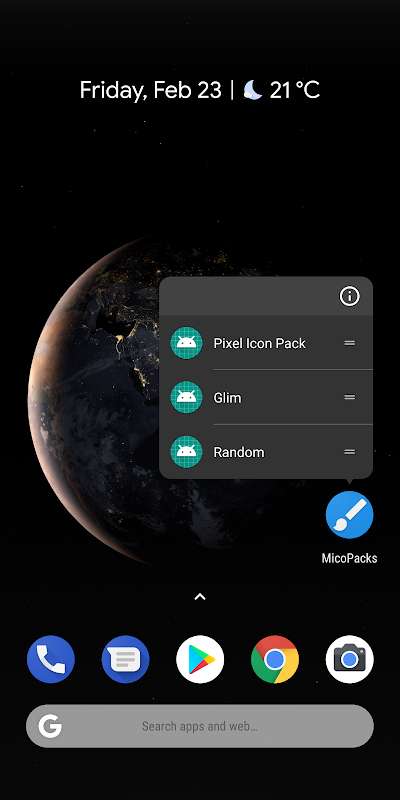The height and width of the screenshot is (800, 400).
Task: Open the Camera app in dock
Action: (349, 659)
